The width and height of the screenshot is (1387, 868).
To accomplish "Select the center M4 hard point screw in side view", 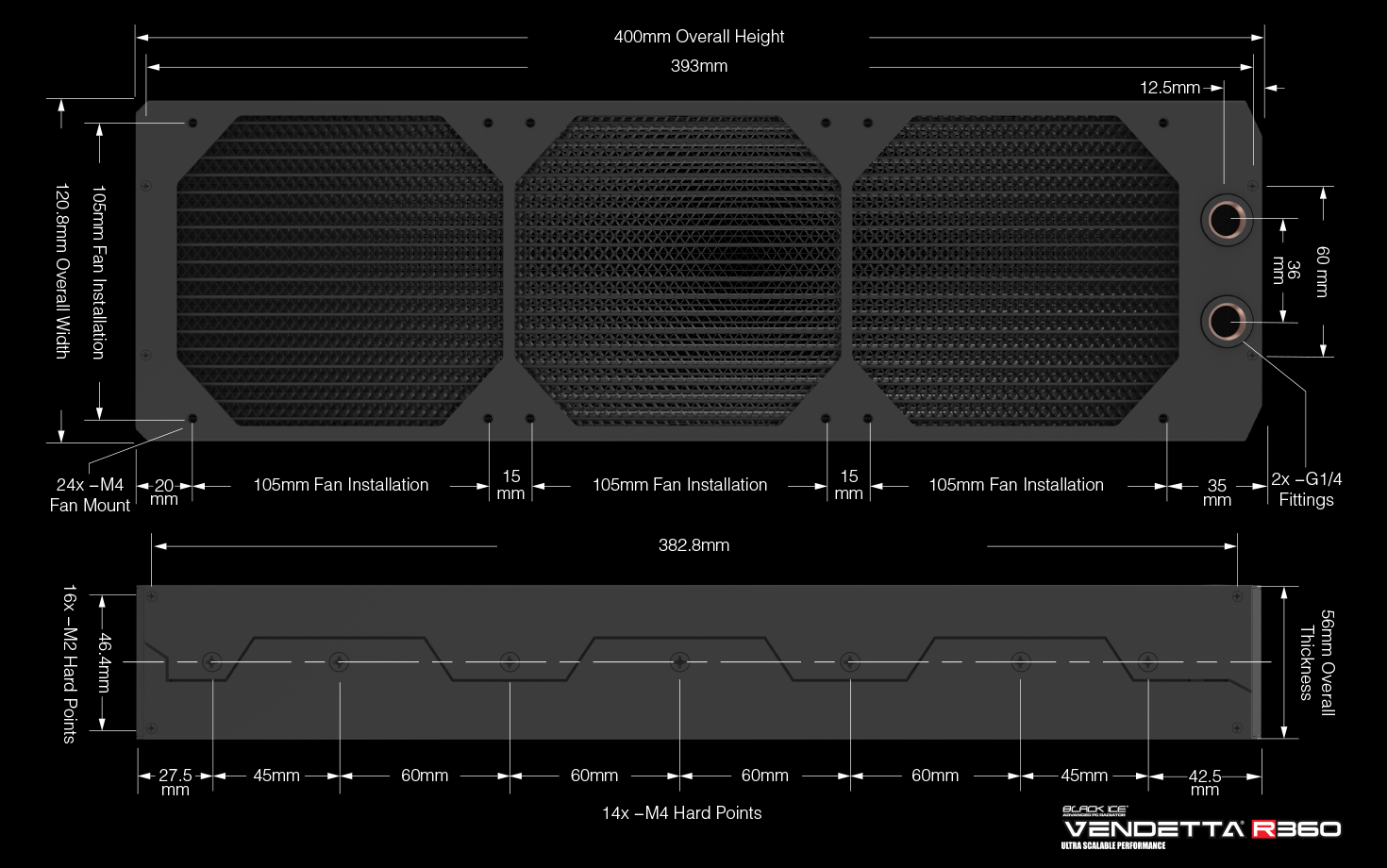I will tap(679, 662).
